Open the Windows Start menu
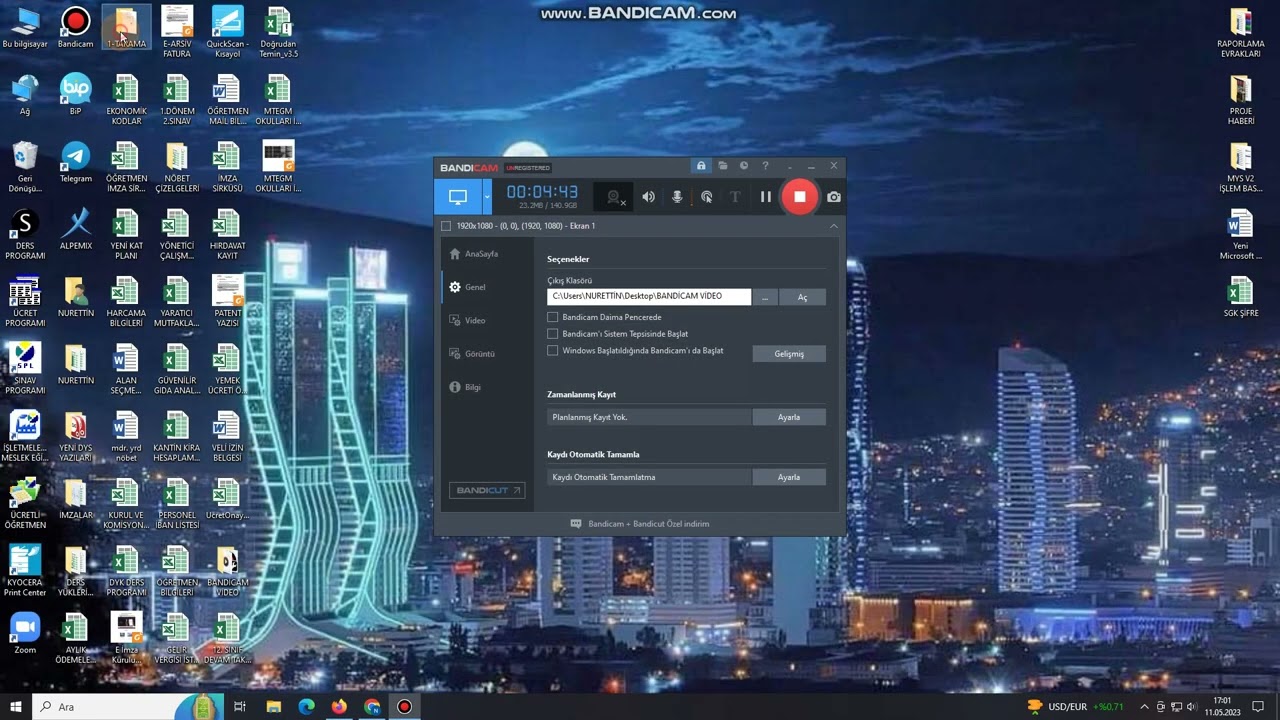The height and width of the screenshot is (720, 1280). point(16,707)
